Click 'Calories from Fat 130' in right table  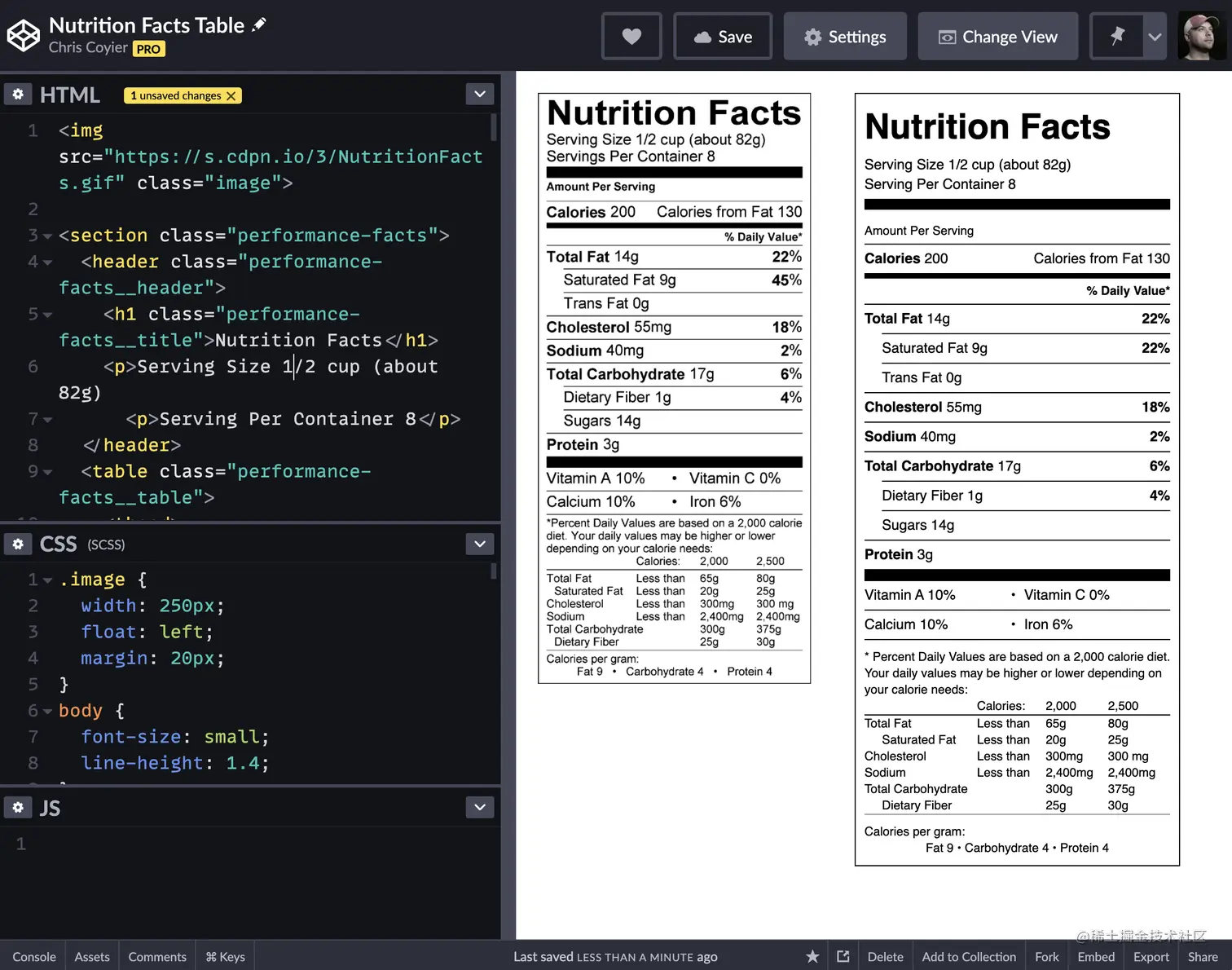point(1102,258)
